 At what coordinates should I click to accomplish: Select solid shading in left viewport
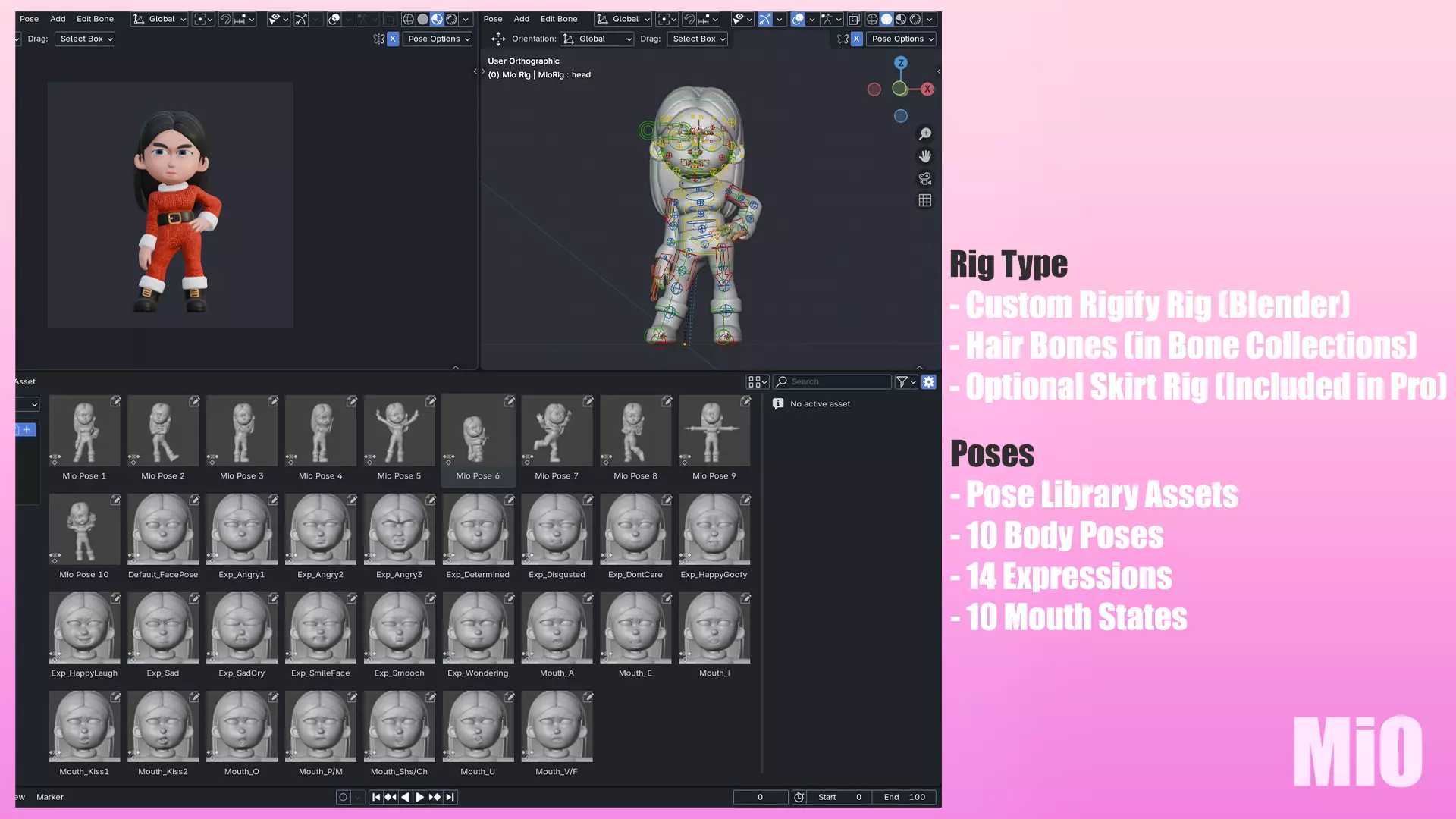point(422,19)
